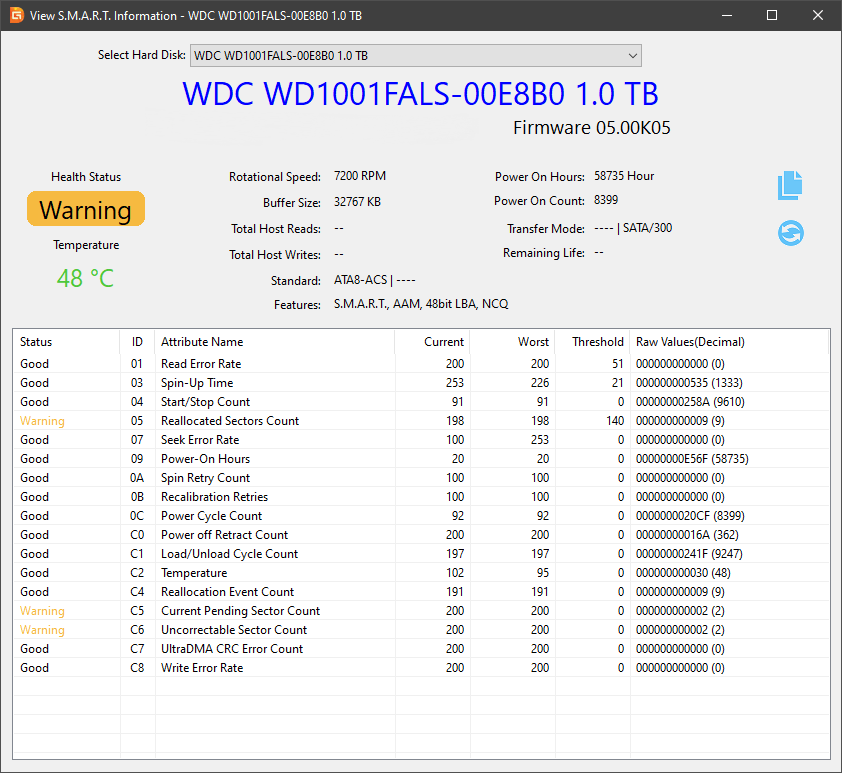842x773 pixels.
Task: Click the Warning status on ID C5 row
Action: click(x=42, y=611)
